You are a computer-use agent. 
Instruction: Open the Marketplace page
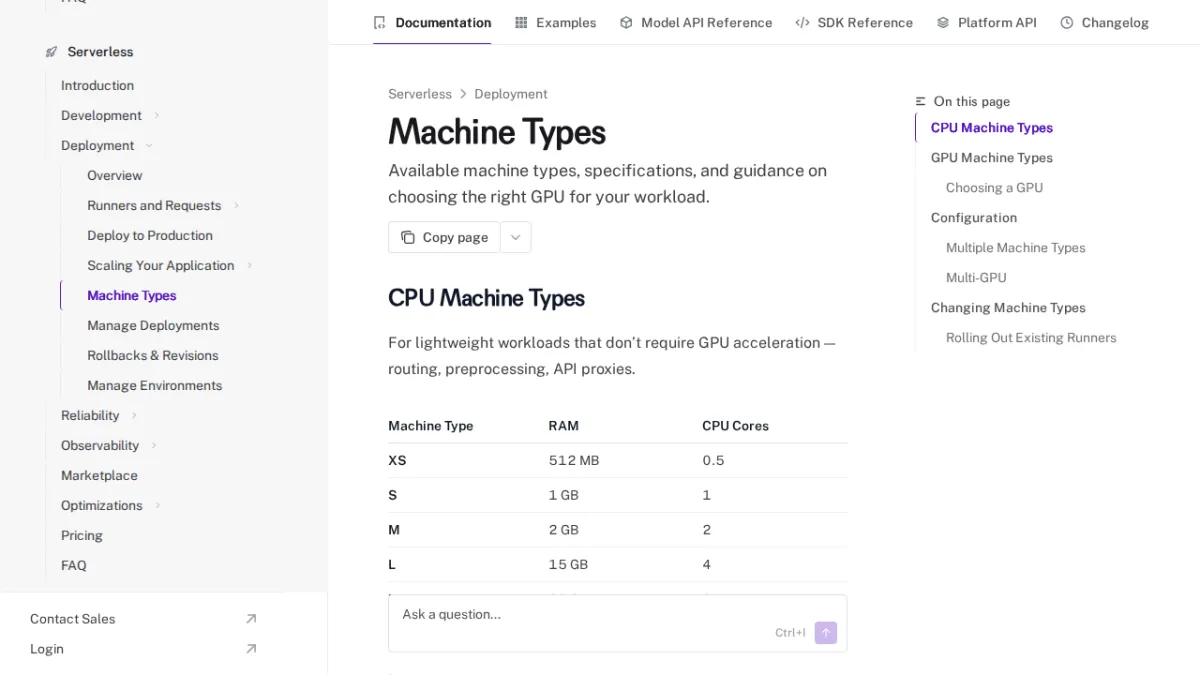click(99, 476)
